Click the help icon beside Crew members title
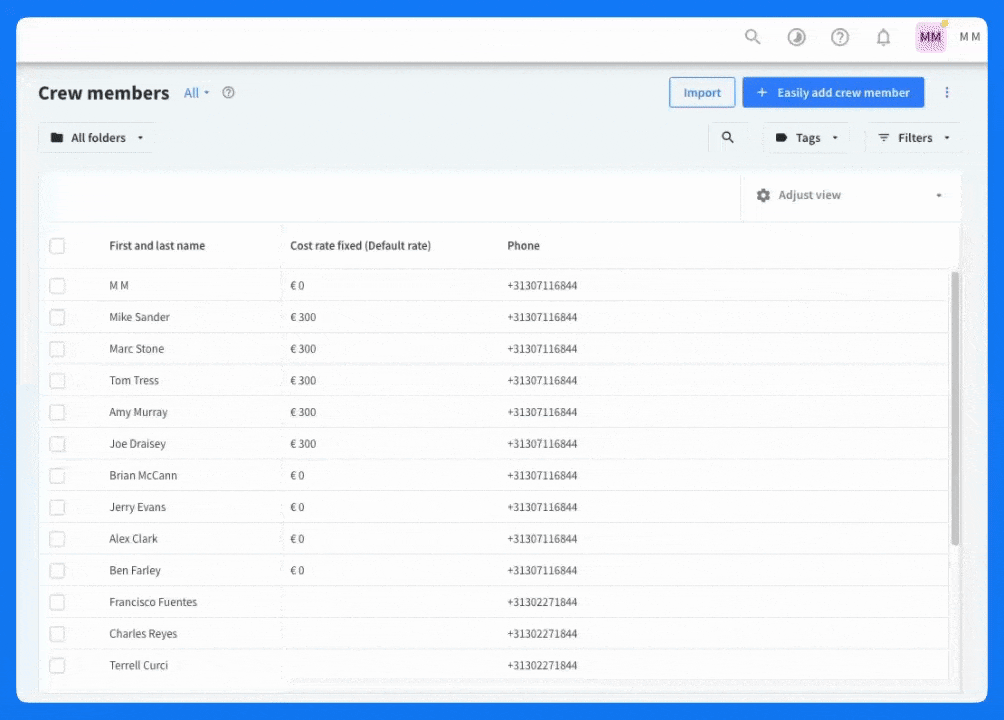The height and width of the screenshot is (720, 1004). 228,92
